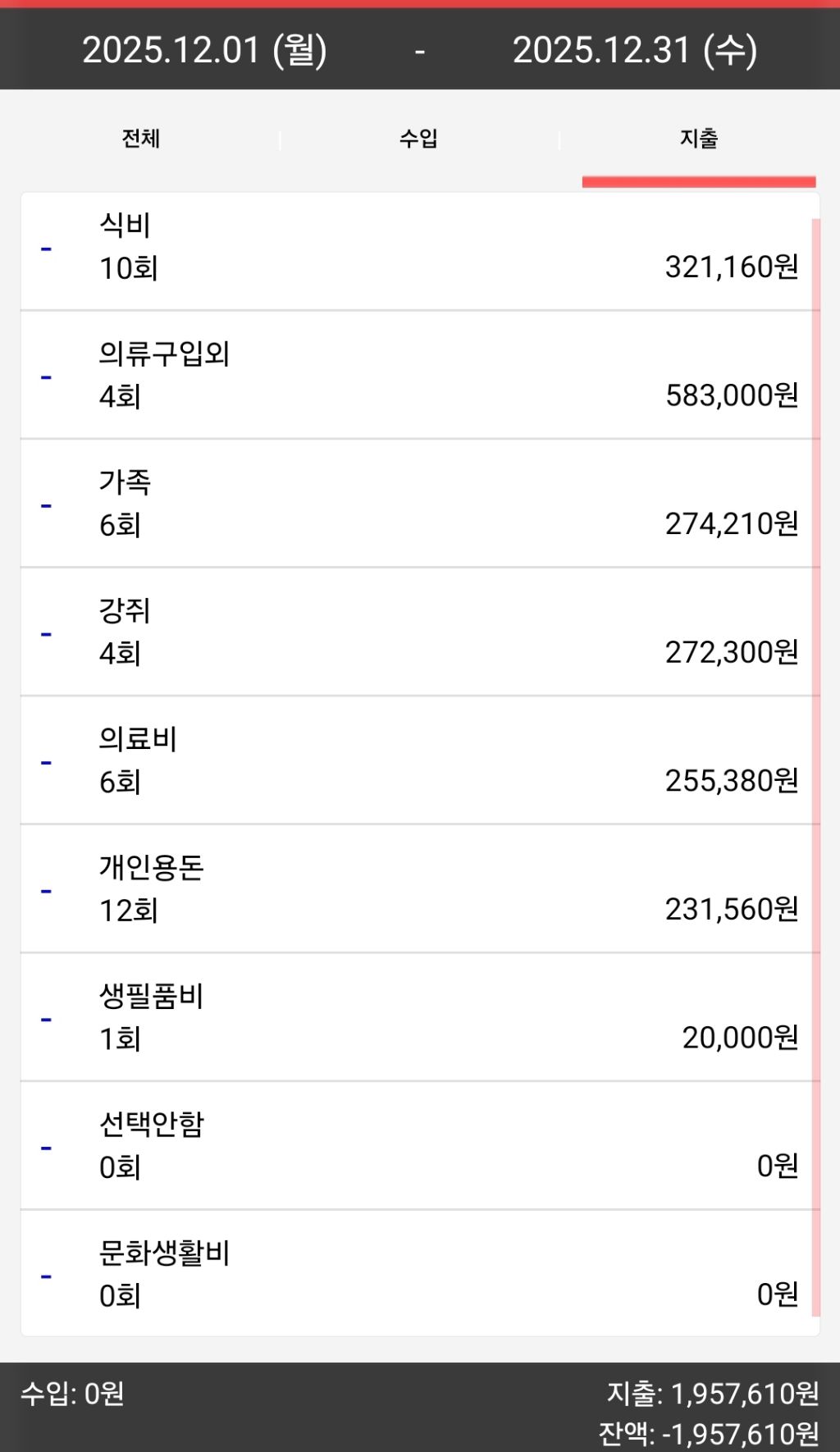
Task: Tap the 선택안함 0원 row
Action: click(420, 1146)
